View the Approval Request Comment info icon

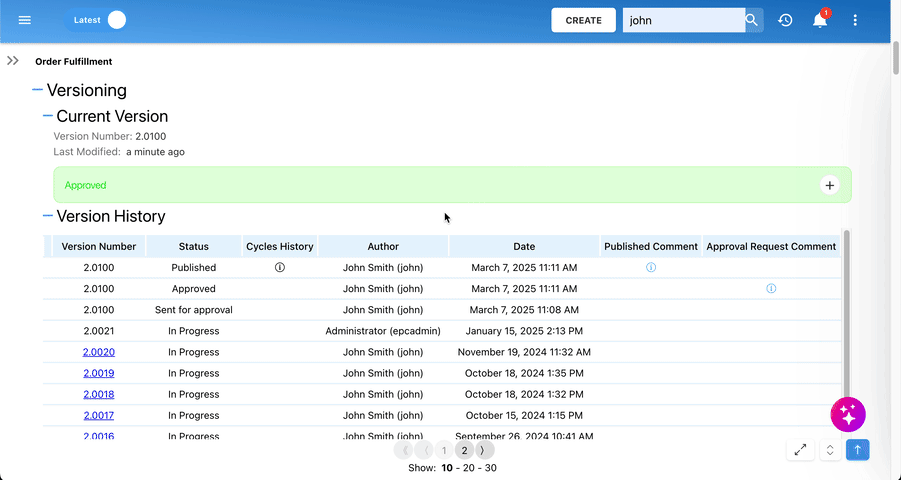[771, 289]
